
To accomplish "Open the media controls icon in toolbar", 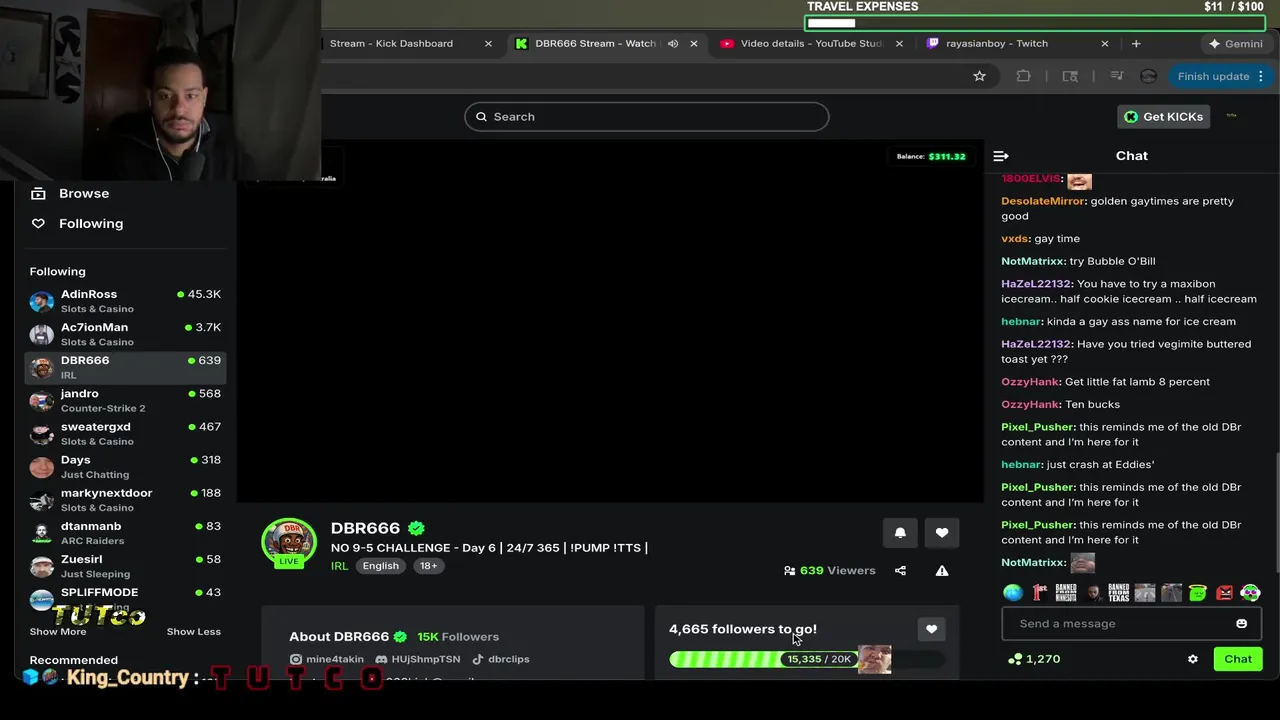I will [x=1117, y=76].
